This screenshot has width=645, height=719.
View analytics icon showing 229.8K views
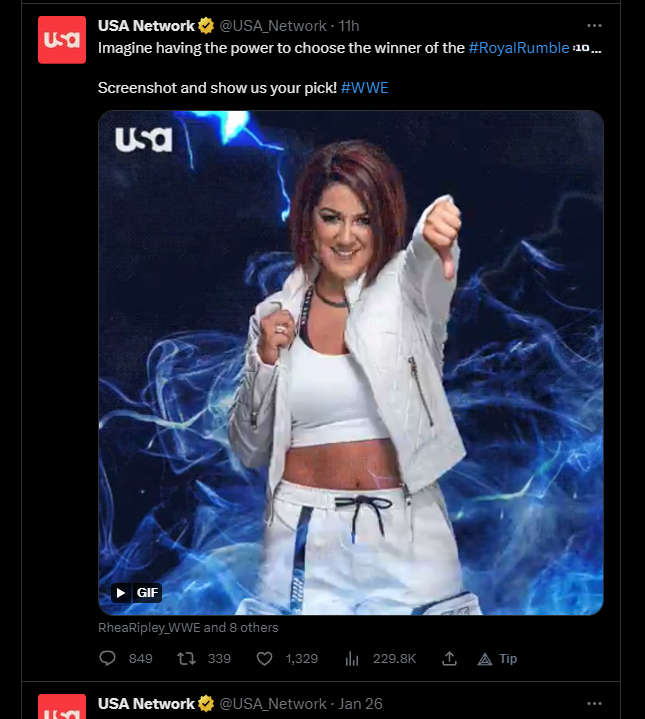click(352, 659)
